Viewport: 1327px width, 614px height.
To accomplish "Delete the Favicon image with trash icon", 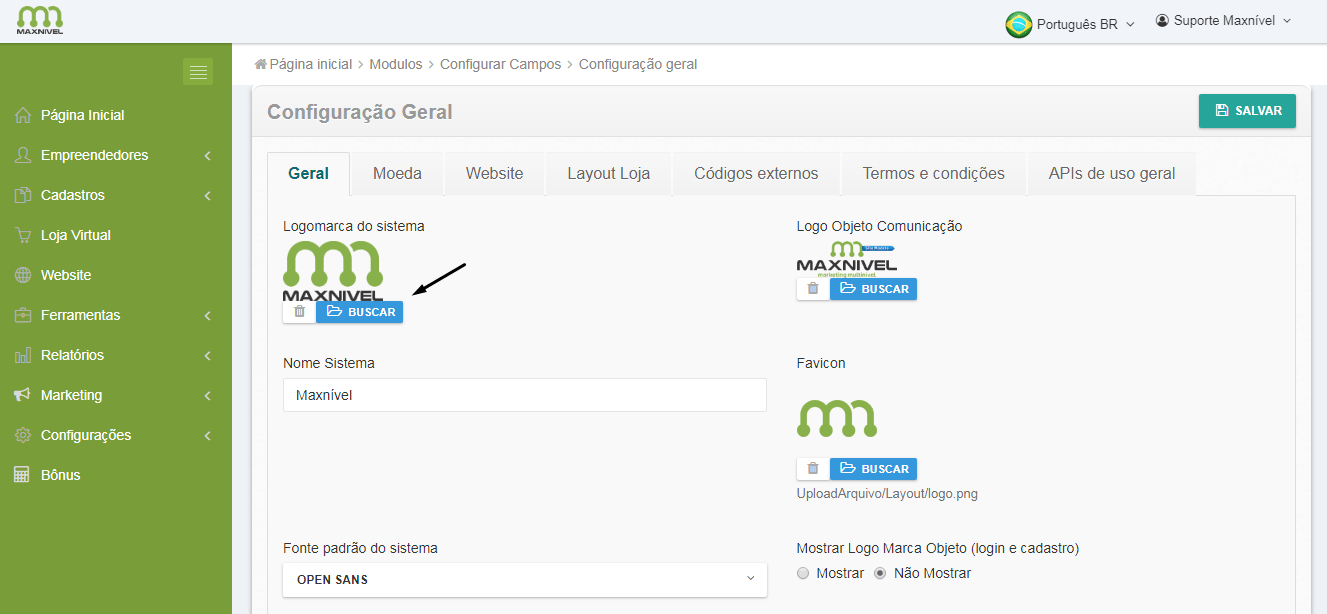I will click(x=813, y=469).
